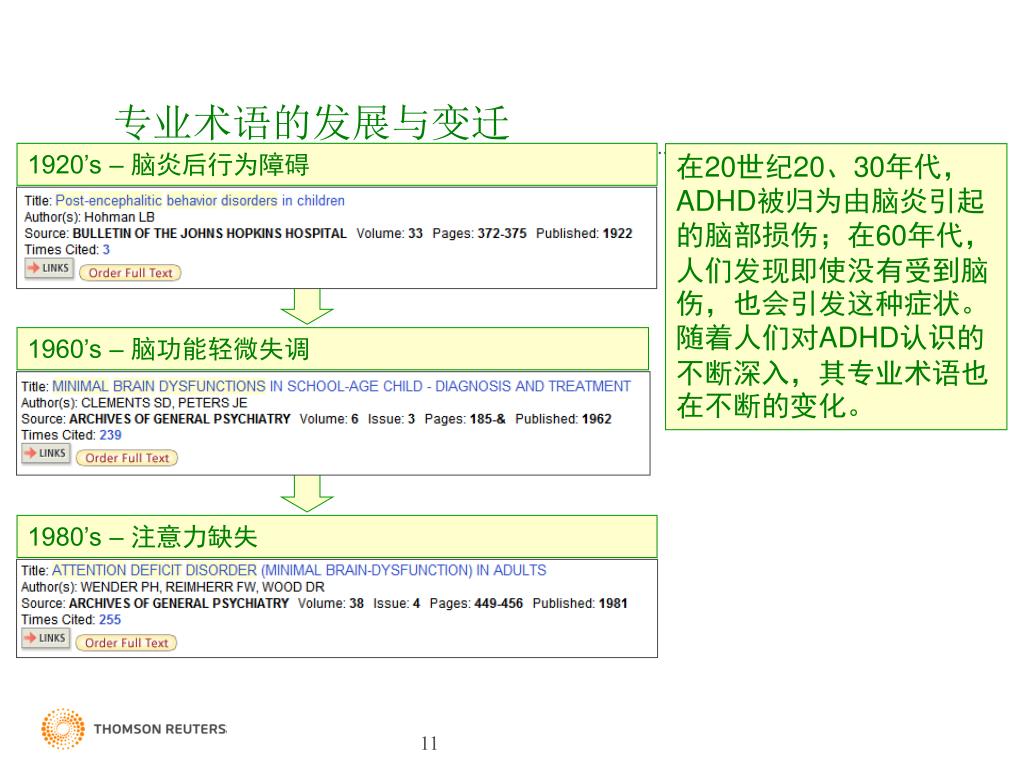
Task: Select the 1920's 脑炎后行为障碍 header box
Action: click(336, 164)
